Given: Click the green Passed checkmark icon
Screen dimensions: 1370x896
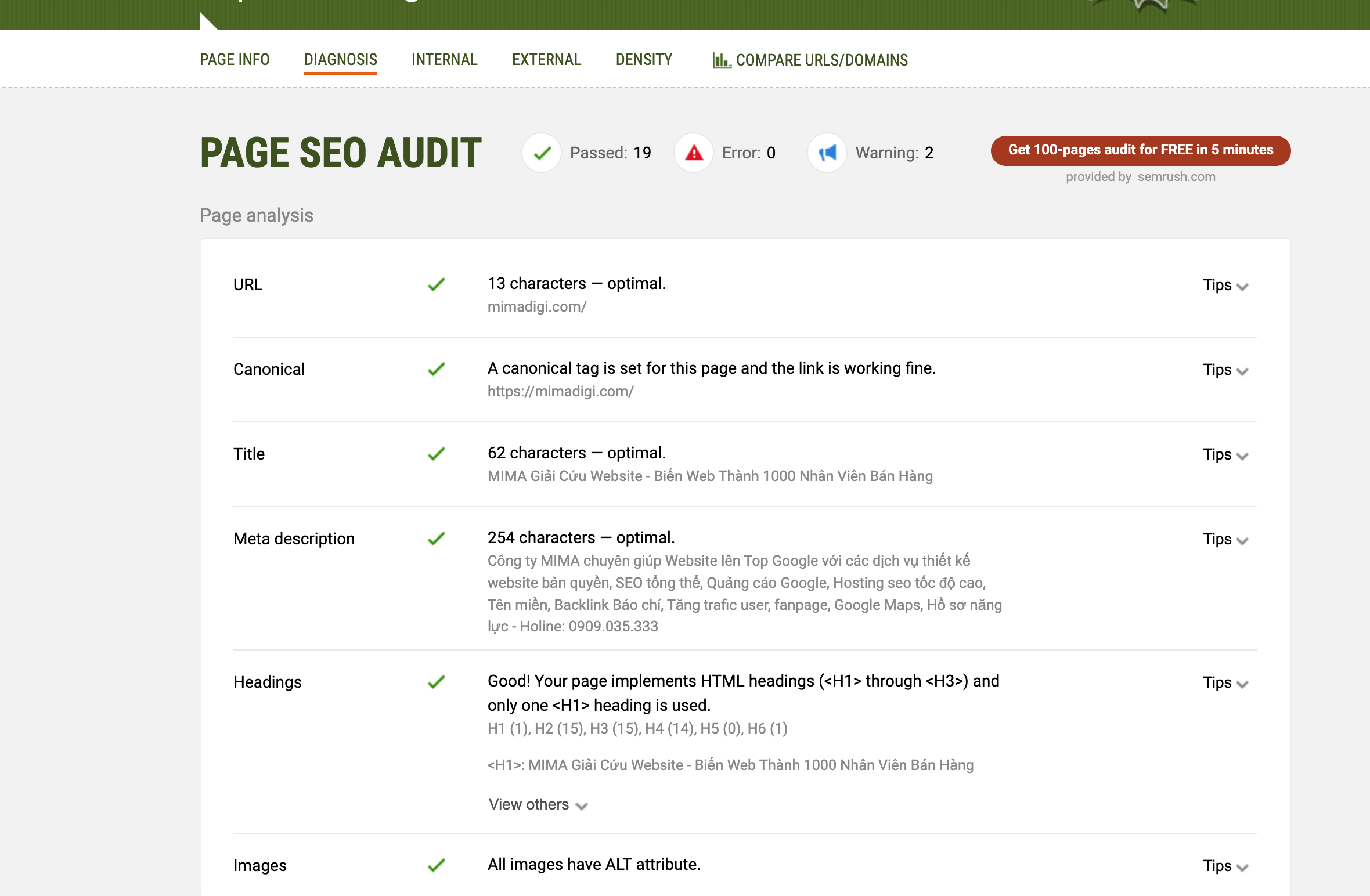Looking at the screenshot, I should [x=542, y=153].
